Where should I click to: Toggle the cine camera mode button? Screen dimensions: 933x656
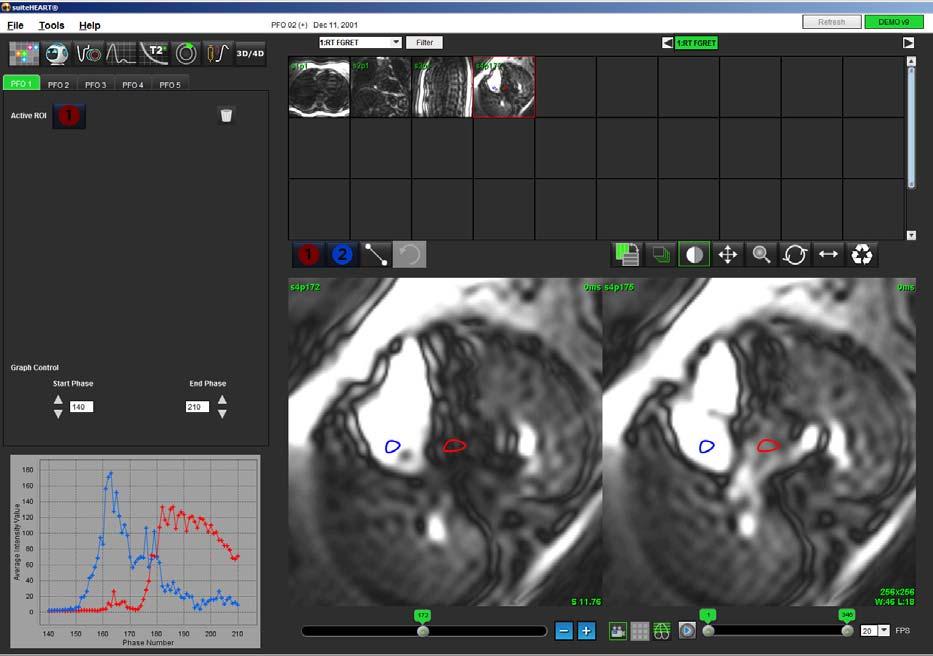(x=618, y=630)
